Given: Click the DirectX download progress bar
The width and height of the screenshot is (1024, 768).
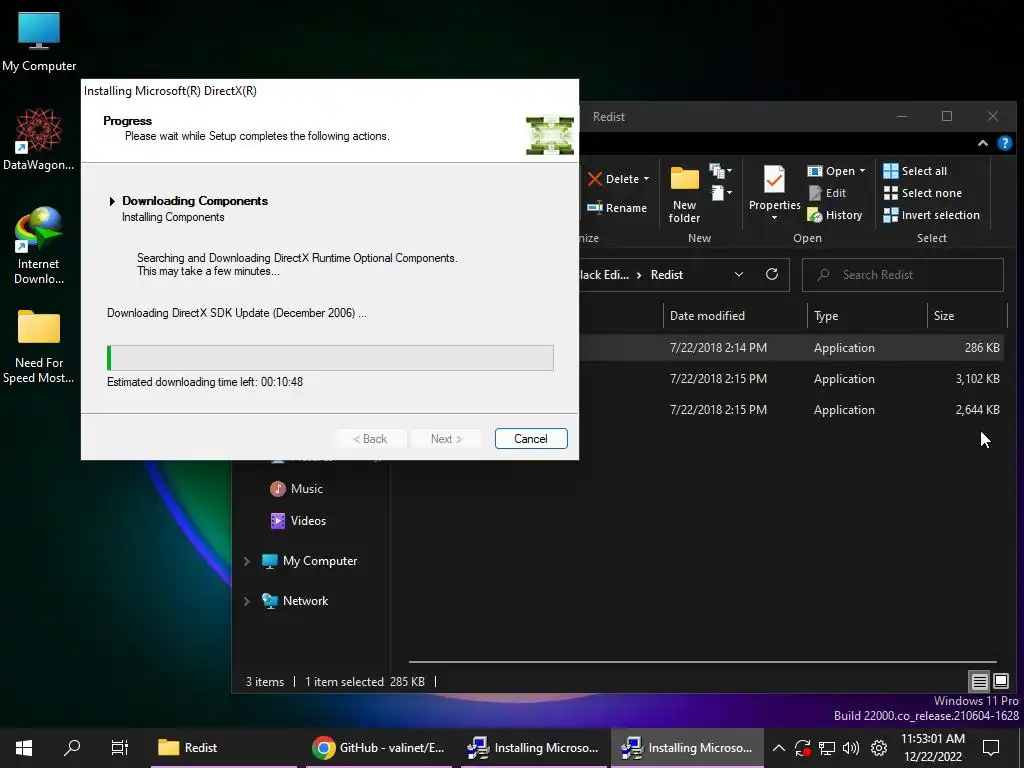Looking at the screenshot, I should (330, 358).
